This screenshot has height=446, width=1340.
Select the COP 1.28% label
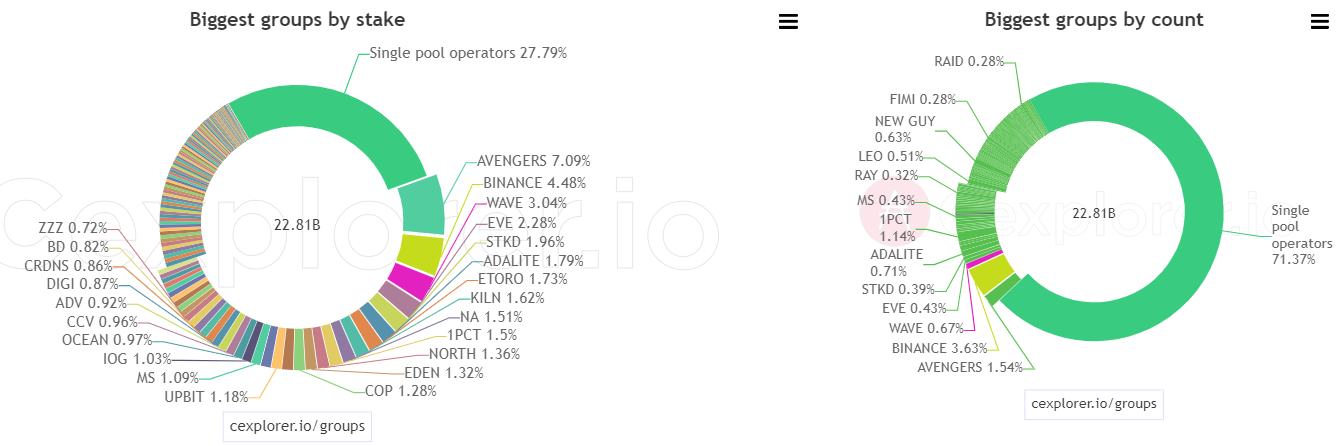(400, 391)
